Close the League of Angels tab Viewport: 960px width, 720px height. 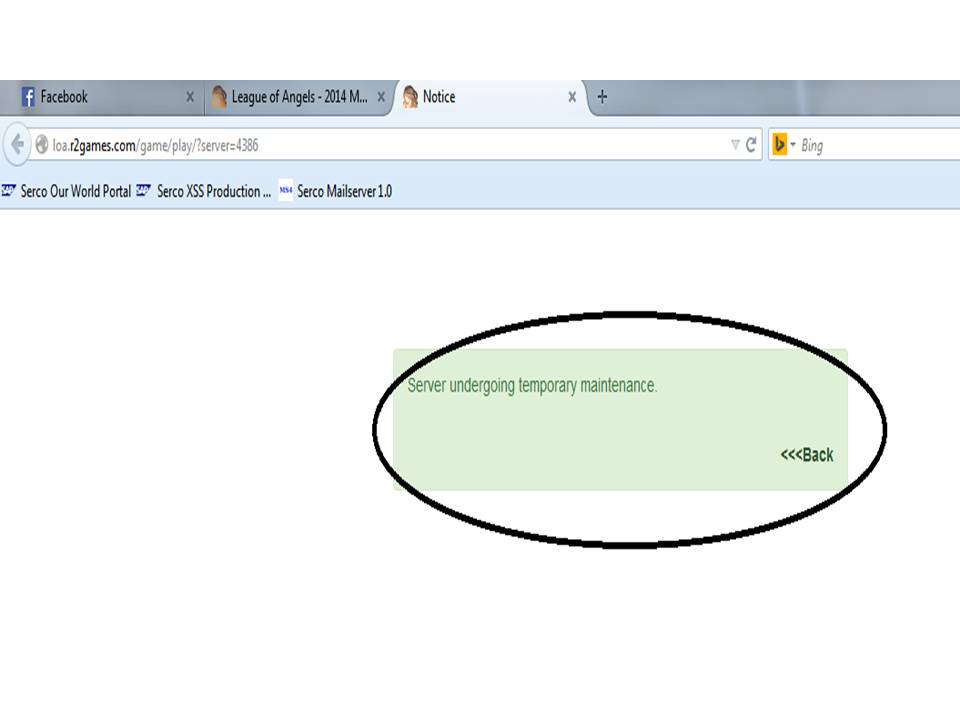[x=381, y=97]
